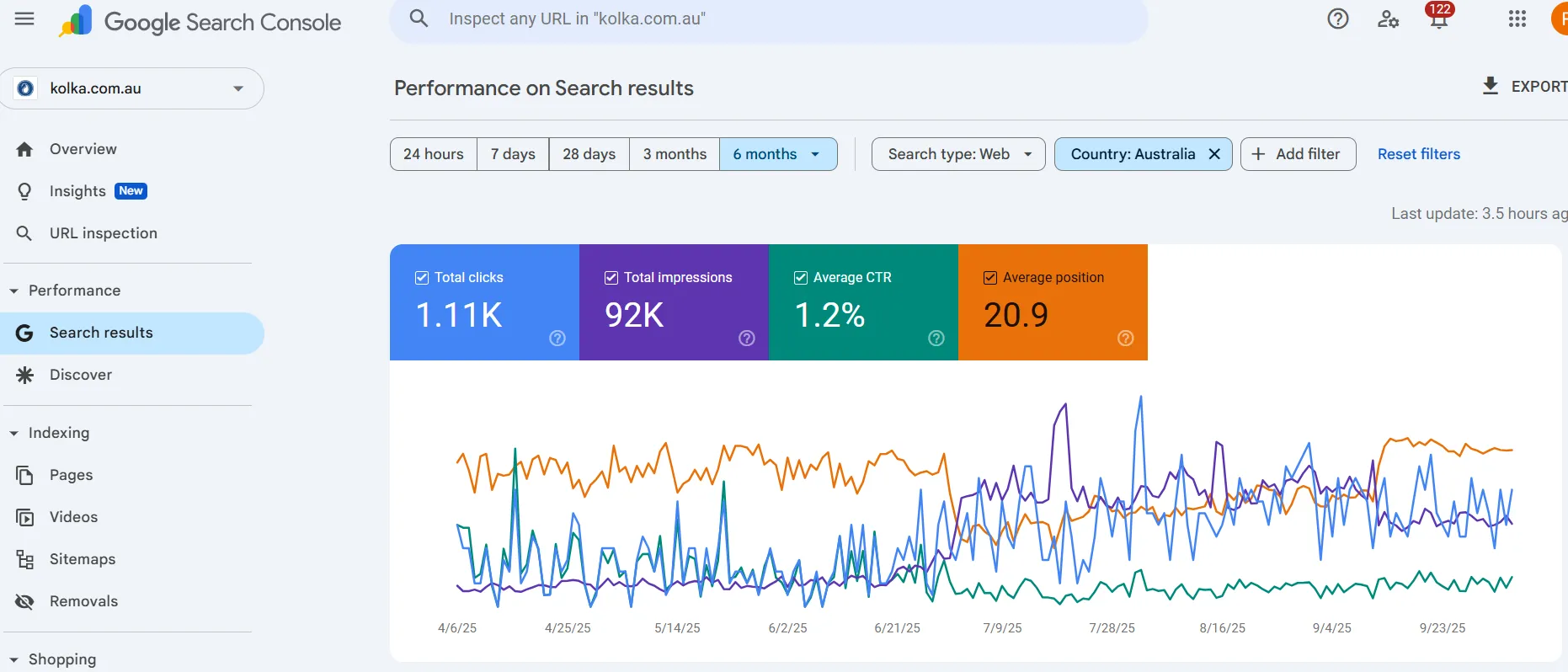Open help tooltip on Total clicks card

click(x=557, y=339)
